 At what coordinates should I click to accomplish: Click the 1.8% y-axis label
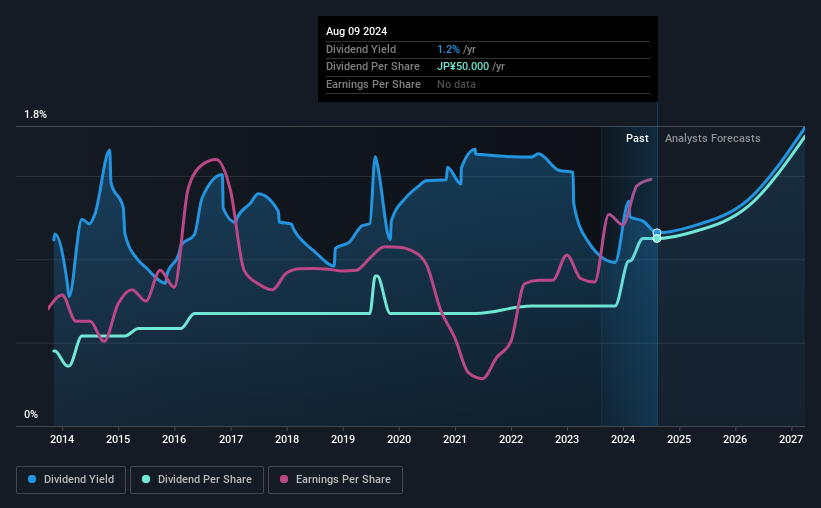(x=35, y=114)
